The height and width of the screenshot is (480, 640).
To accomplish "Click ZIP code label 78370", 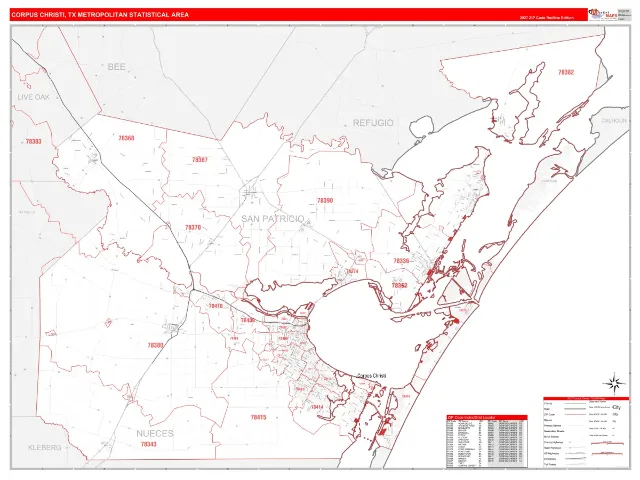I will [x=193, y=227].
